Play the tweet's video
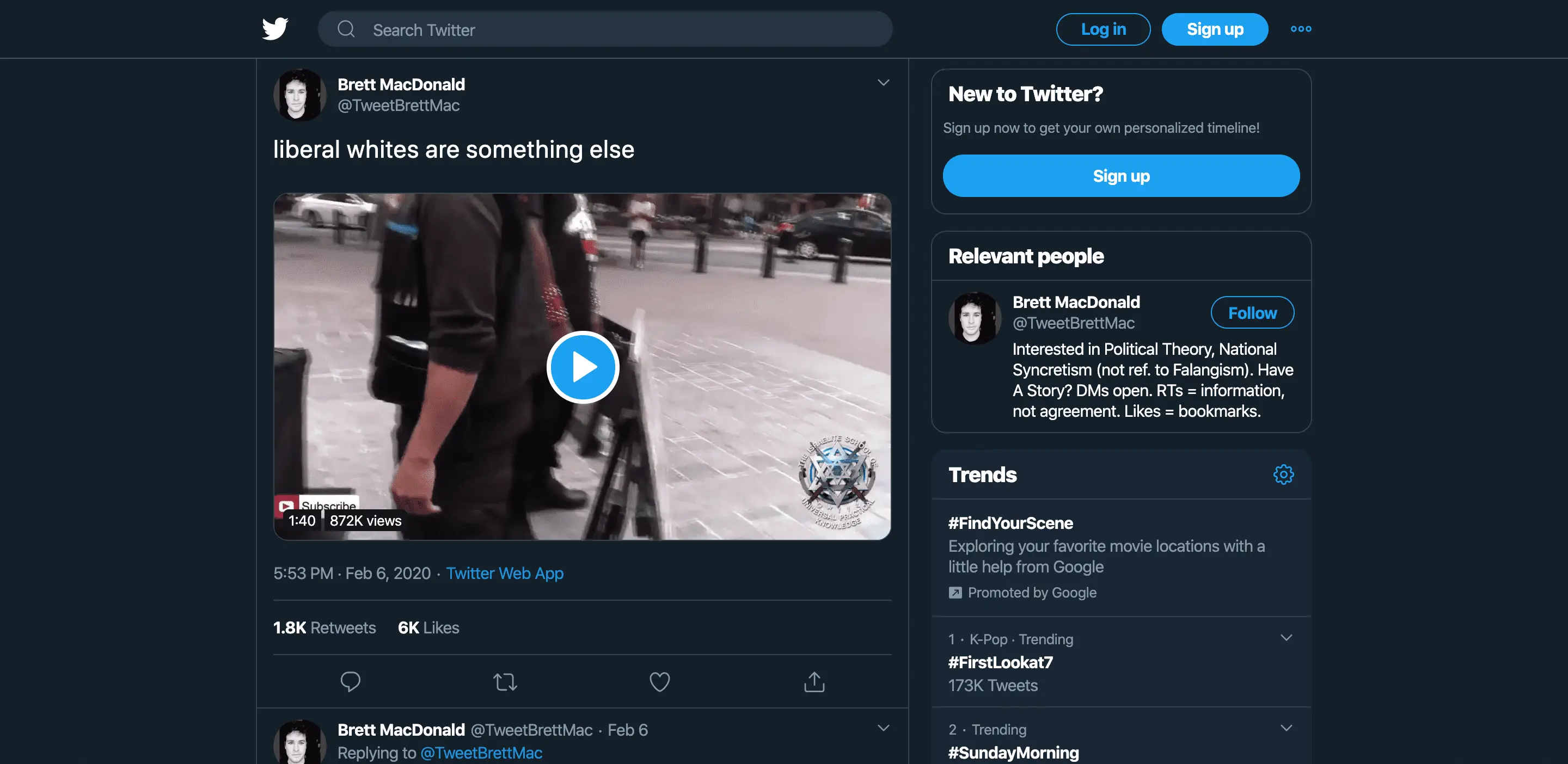This screenshot has height=764, width=1568. pos(583,367)
